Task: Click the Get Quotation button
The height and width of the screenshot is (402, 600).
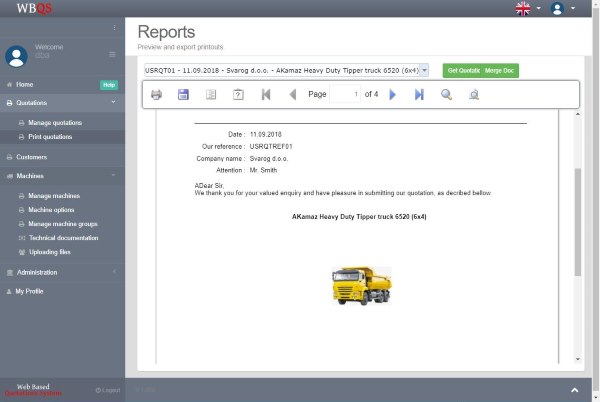Action: click(x=463, y=70)
